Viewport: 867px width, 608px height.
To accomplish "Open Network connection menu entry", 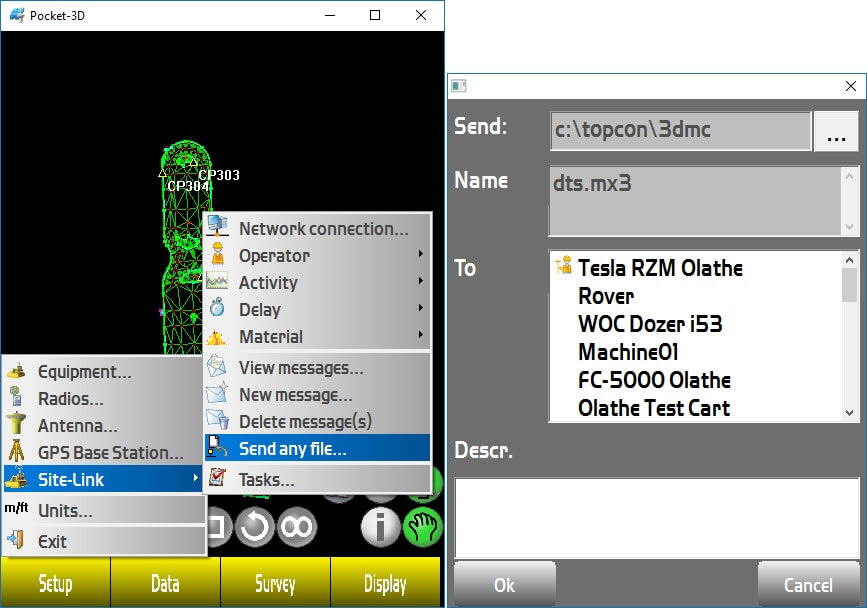I will coord(317,228).
